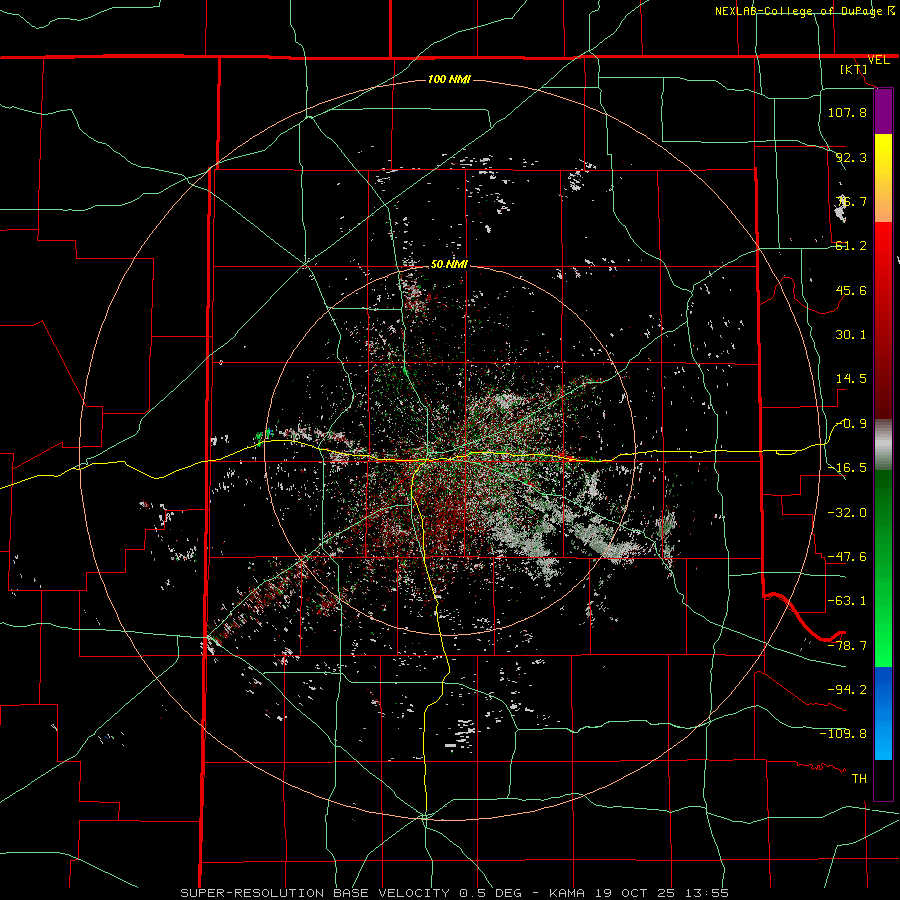This screenshot has height=900, width=900.
Task: Select the yellow-orange segment of the velocity scale
Action: pyautogui.click(x=883, y=178)
